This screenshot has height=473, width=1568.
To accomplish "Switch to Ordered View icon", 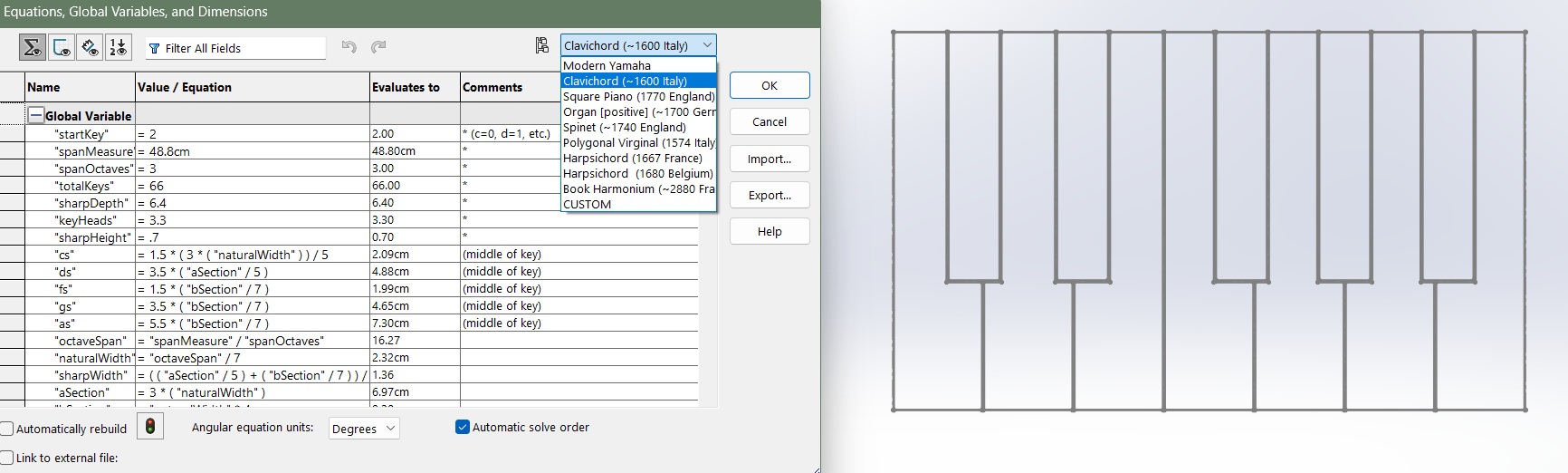I will [118, 47].
